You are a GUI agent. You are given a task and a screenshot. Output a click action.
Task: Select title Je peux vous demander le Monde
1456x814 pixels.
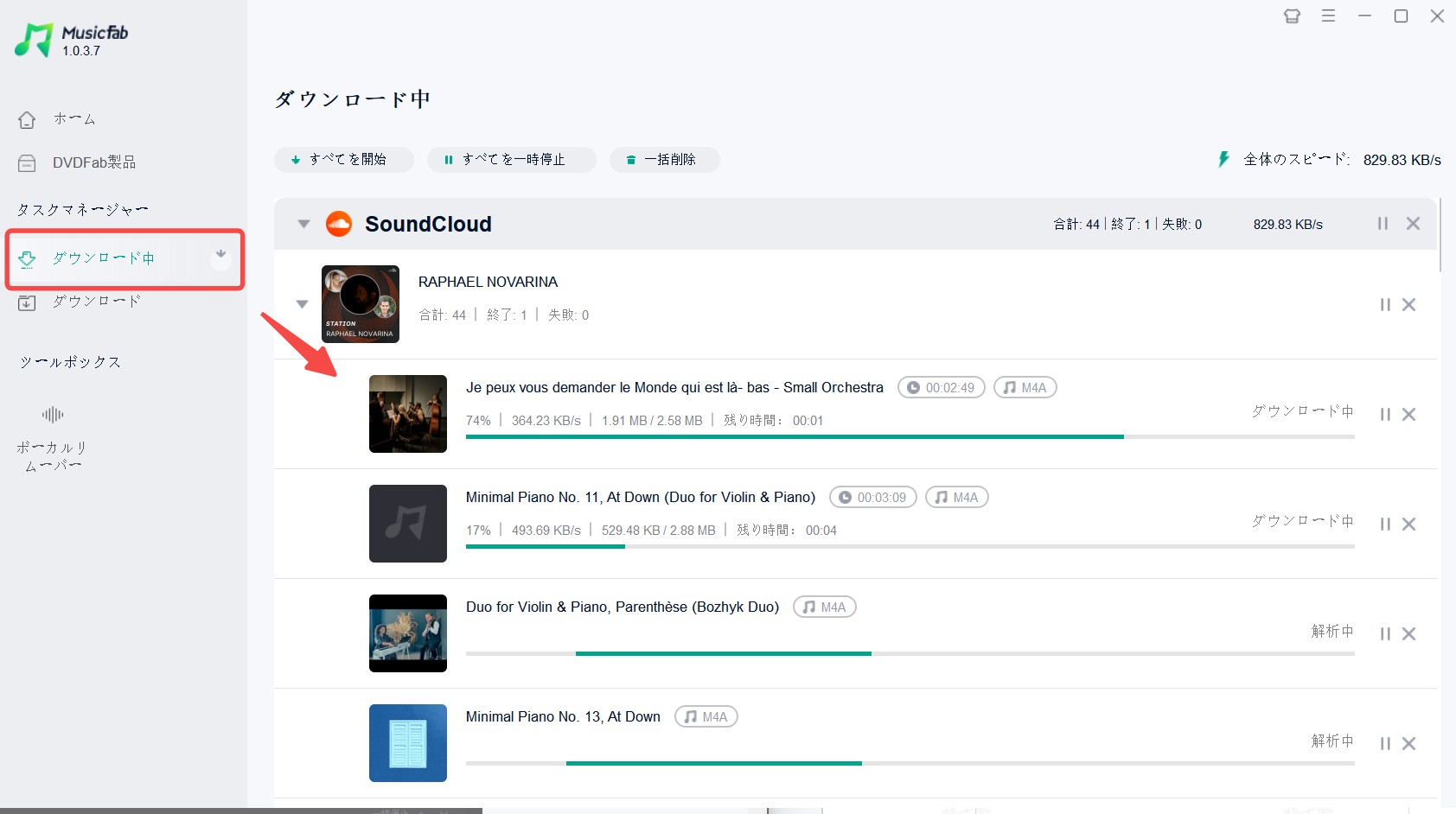click(674, 388)
